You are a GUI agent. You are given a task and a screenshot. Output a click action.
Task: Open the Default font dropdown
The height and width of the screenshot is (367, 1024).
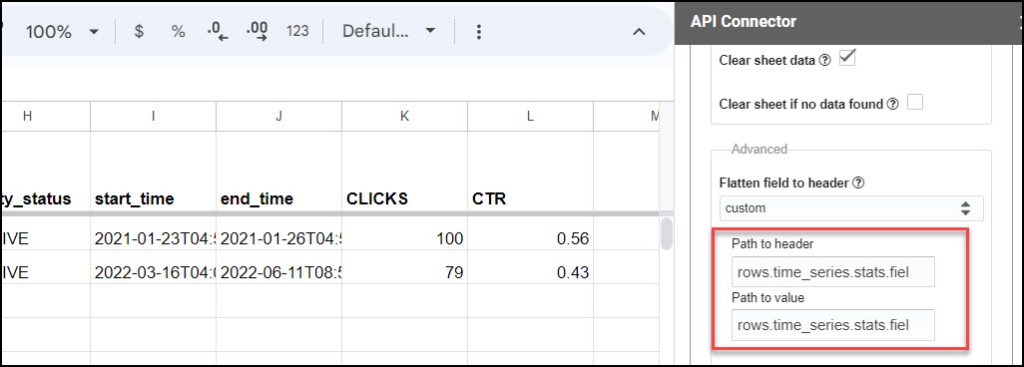coord(389,31)
